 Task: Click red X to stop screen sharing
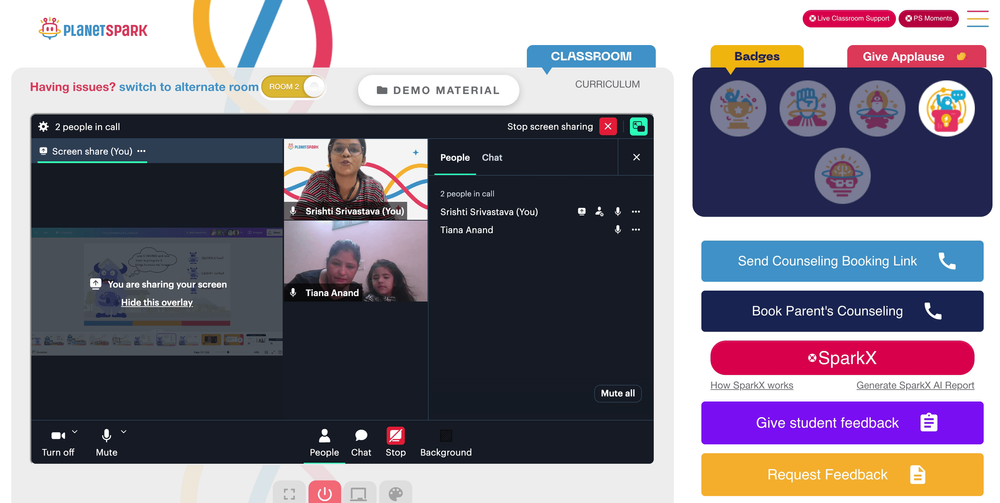[x=608, y=126]
